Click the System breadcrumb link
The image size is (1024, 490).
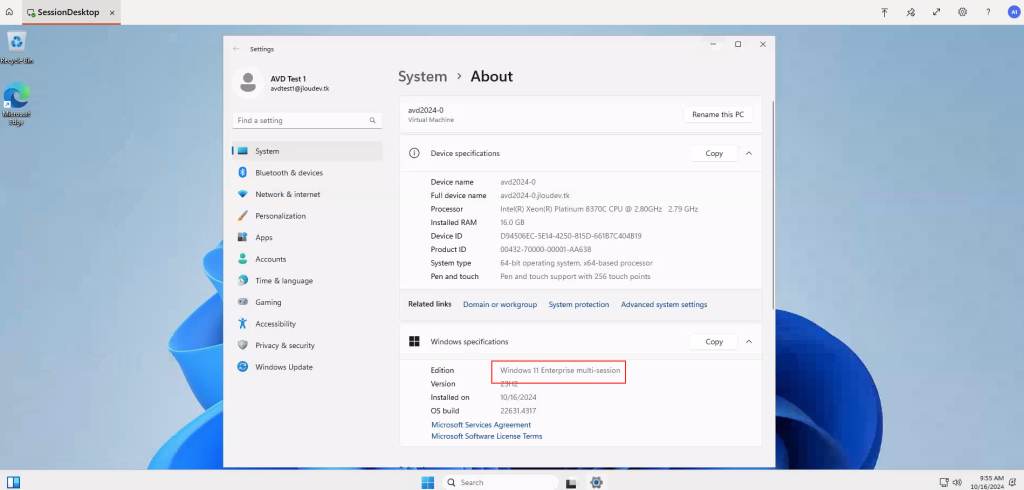coord(423,76)
